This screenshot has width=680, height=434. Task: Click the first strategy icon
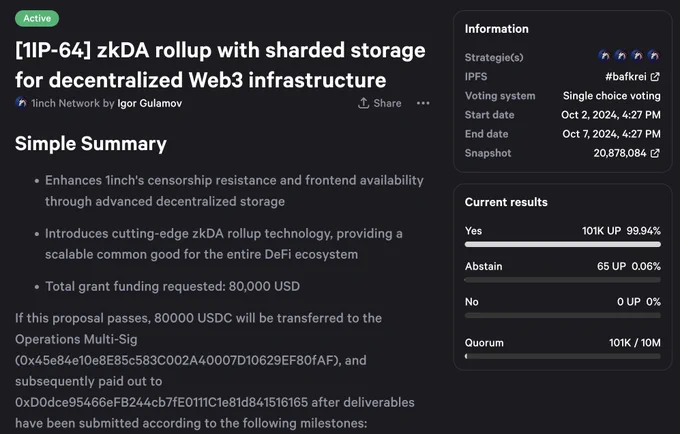point(604,55)
